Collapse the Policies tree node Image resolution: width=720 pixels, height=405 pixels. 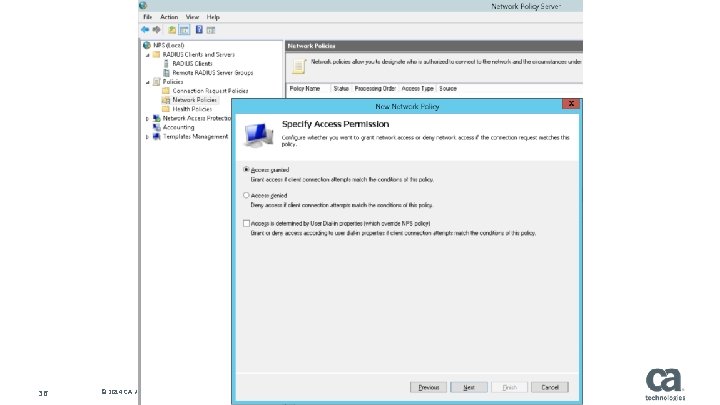click(x=147, y=82)
